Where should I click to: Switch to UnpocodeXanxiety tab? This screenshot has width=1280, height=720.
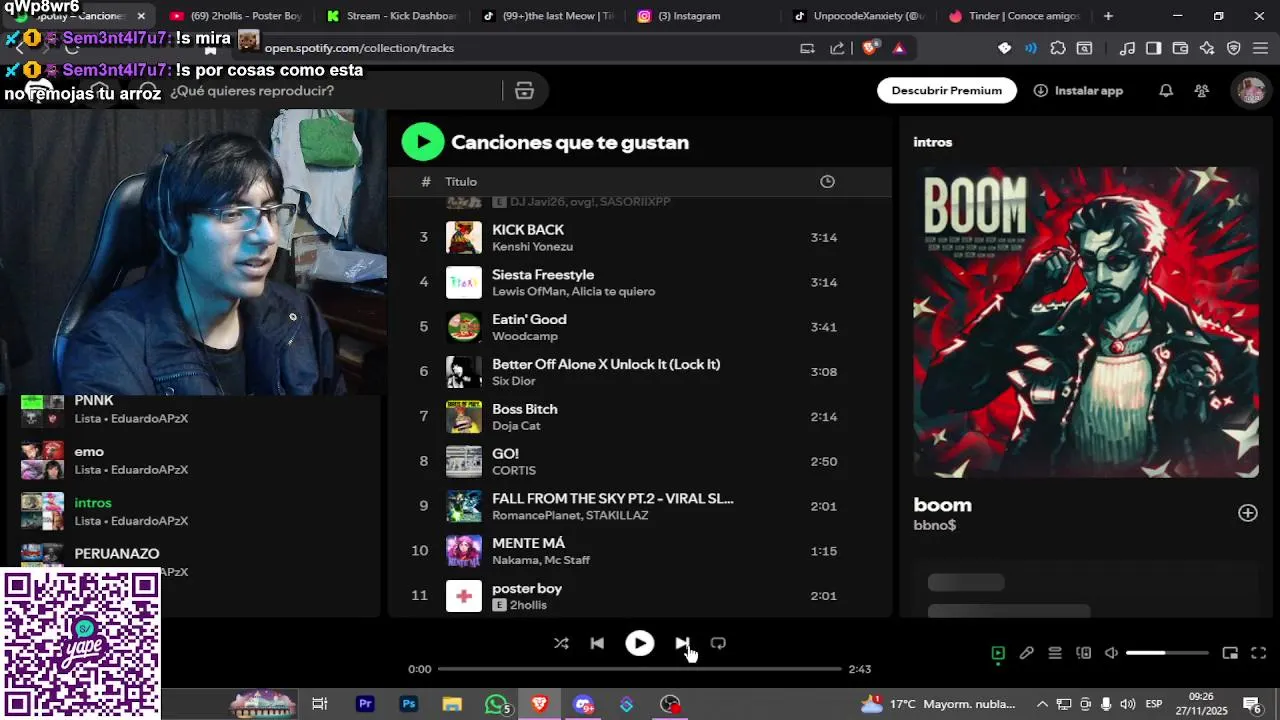pos(860,16)
